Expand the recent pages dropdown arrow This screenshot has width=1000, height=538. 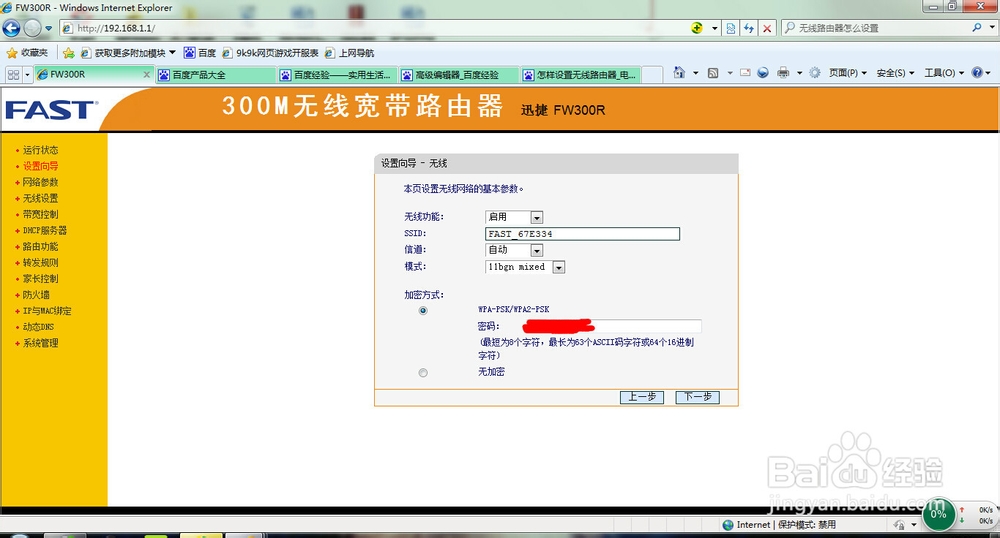tap(48, 28)
